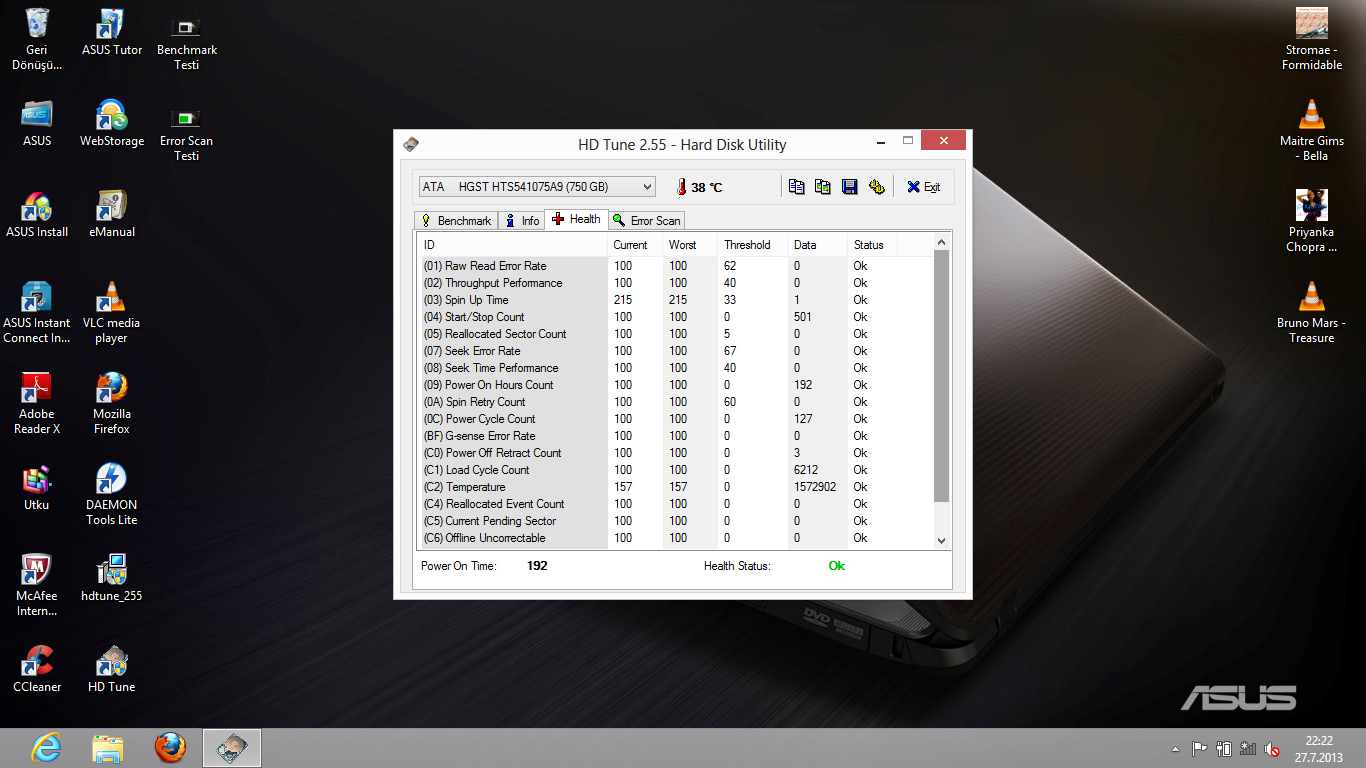Click the muted volume tray icon

pos(1272,749)
